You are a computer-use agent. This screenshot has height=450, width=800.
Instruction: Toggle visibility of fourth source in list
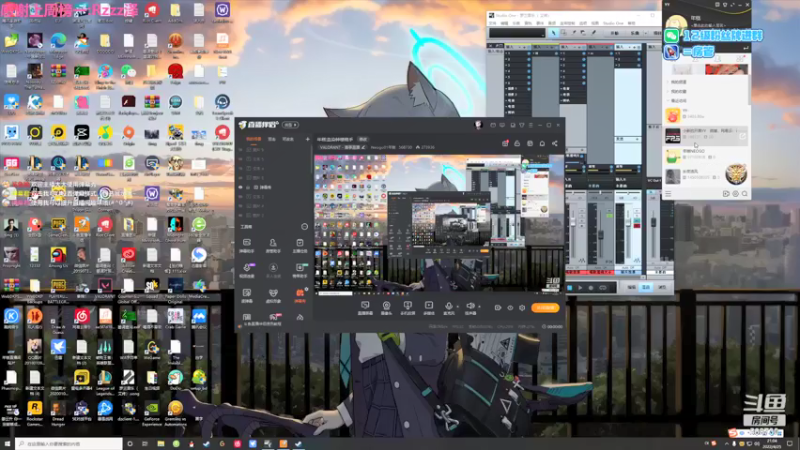click(241, 178)
